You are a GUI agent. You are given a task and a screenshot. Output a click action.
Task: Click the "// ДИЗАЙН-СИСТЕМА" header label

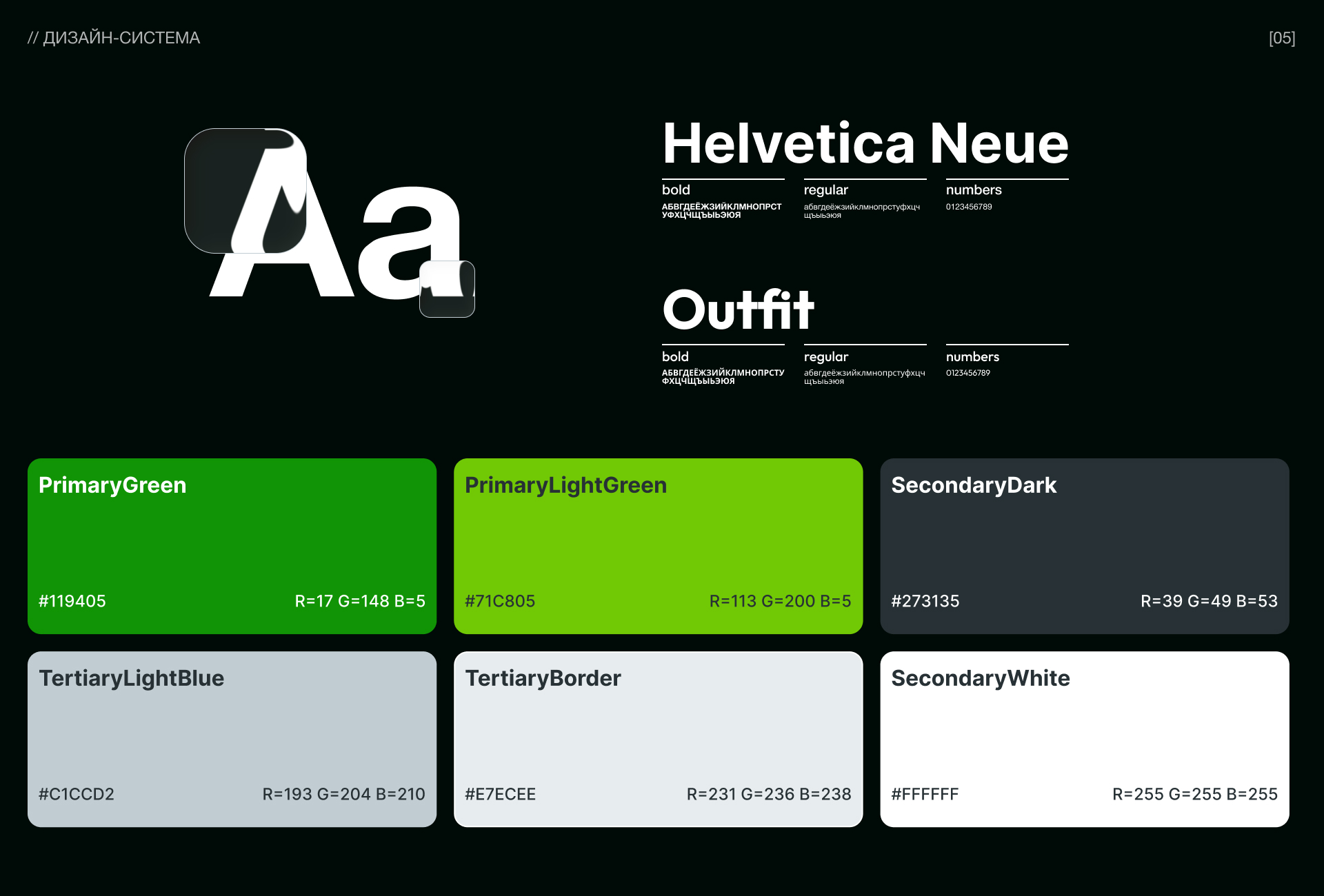pos(114,38)
